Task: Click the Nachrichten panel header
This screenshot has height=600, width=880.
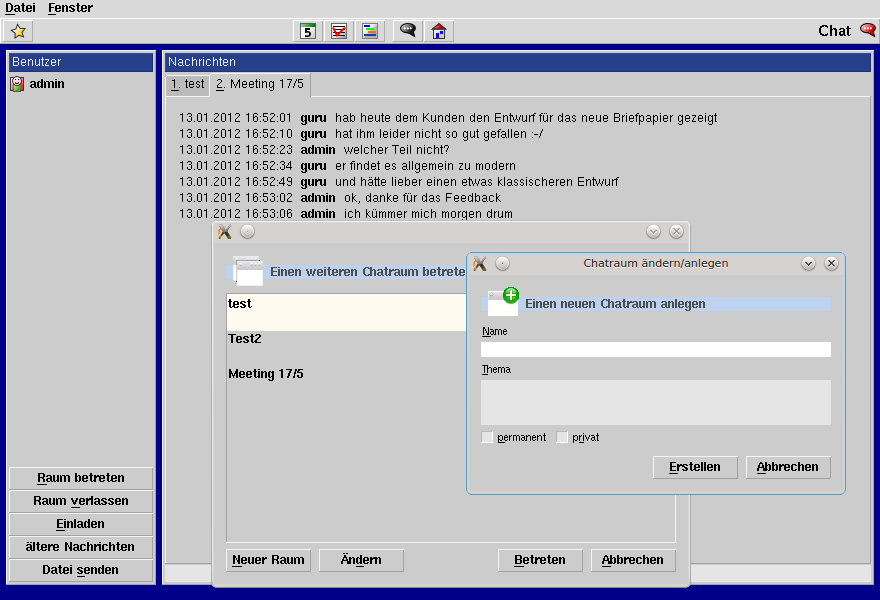Action: [x=517, y=62]
